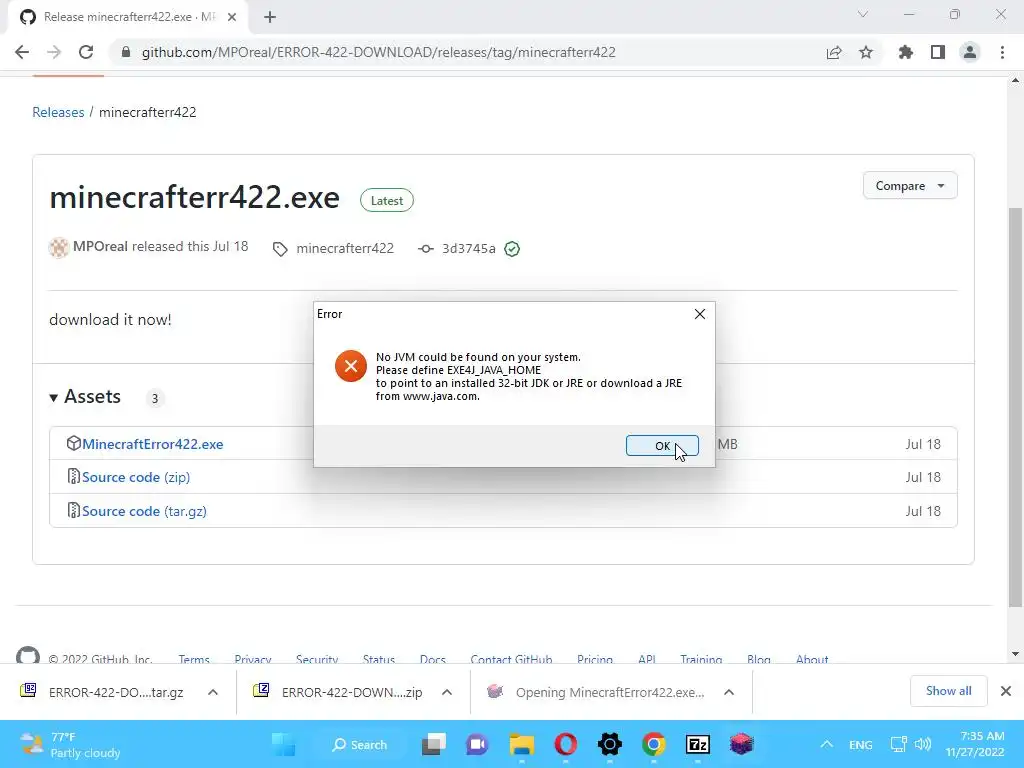The image size is (1024, 768).
Task: Click the lock icon in the address bar
Action: tap(126, 52)
